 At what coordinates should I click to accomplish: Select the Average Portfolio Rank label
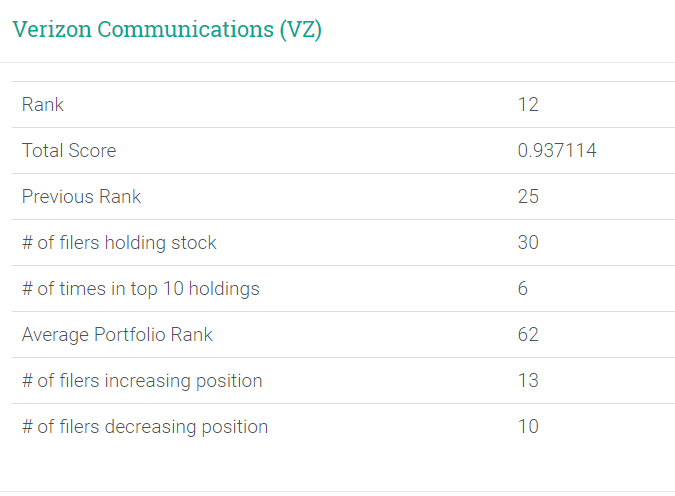click(117, 335)
